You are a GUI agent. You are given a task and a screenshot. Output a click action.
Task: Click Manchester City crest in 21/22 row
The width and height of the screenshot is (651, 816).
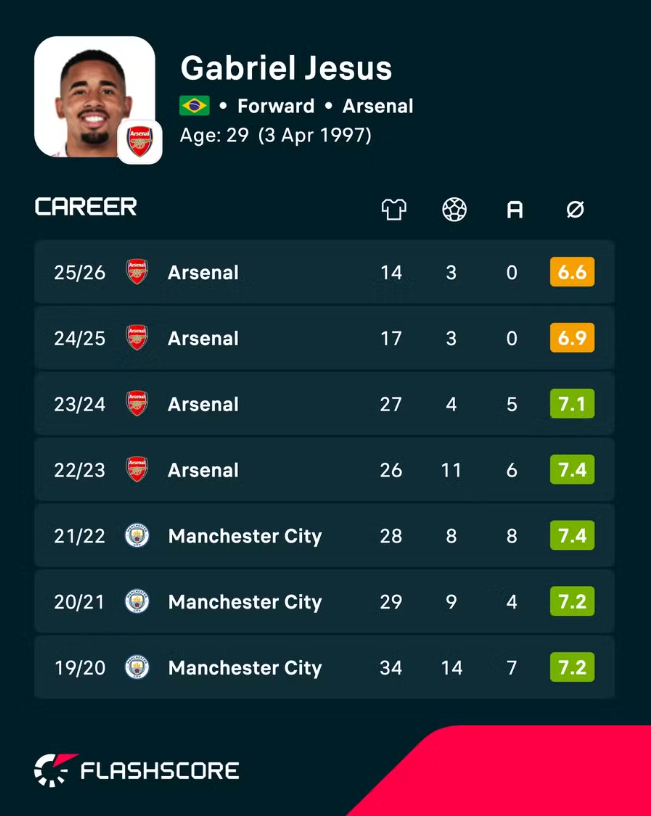click(137, 536)
